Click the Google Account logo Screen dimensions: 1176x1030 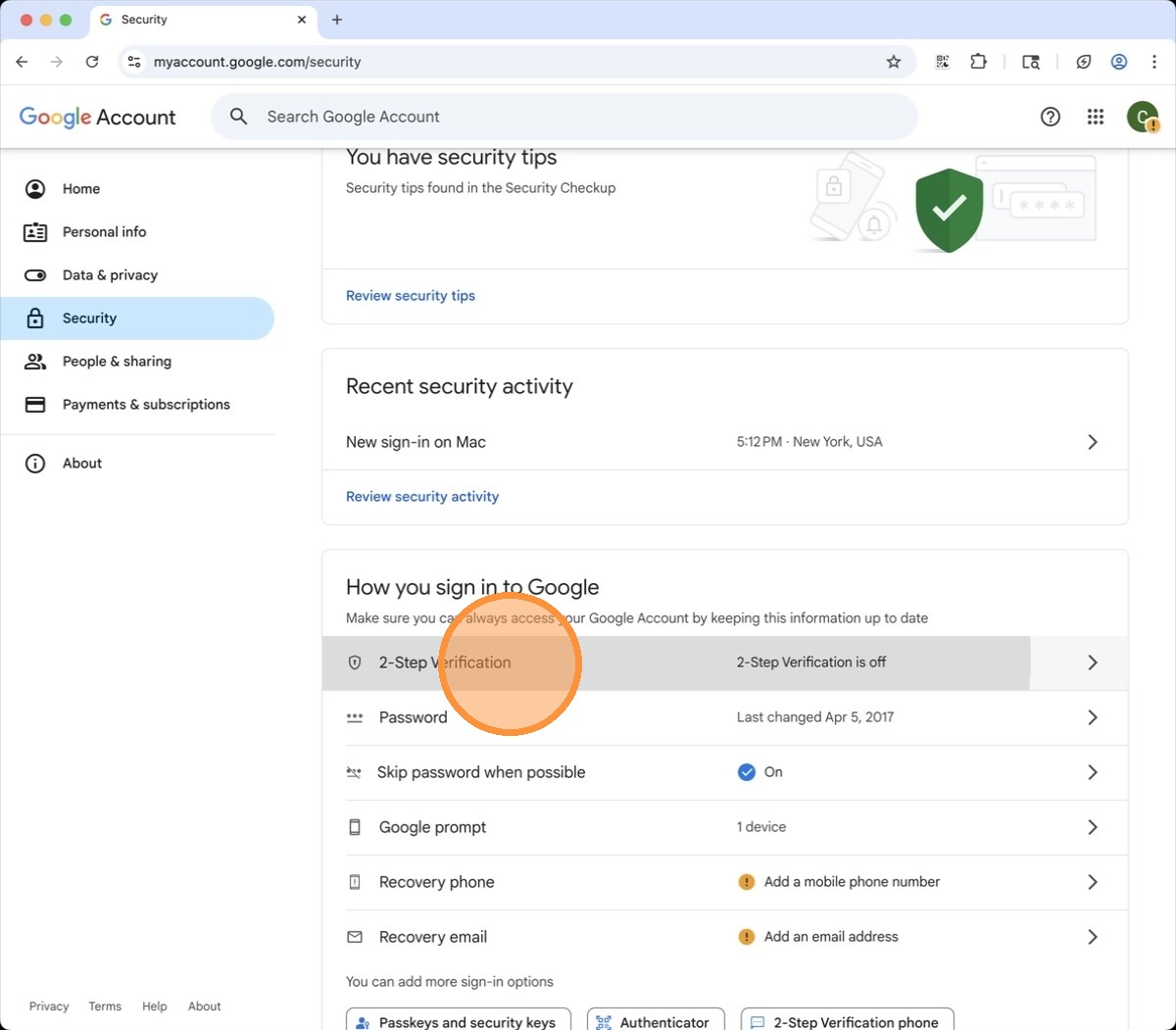[x=98, y=118]
